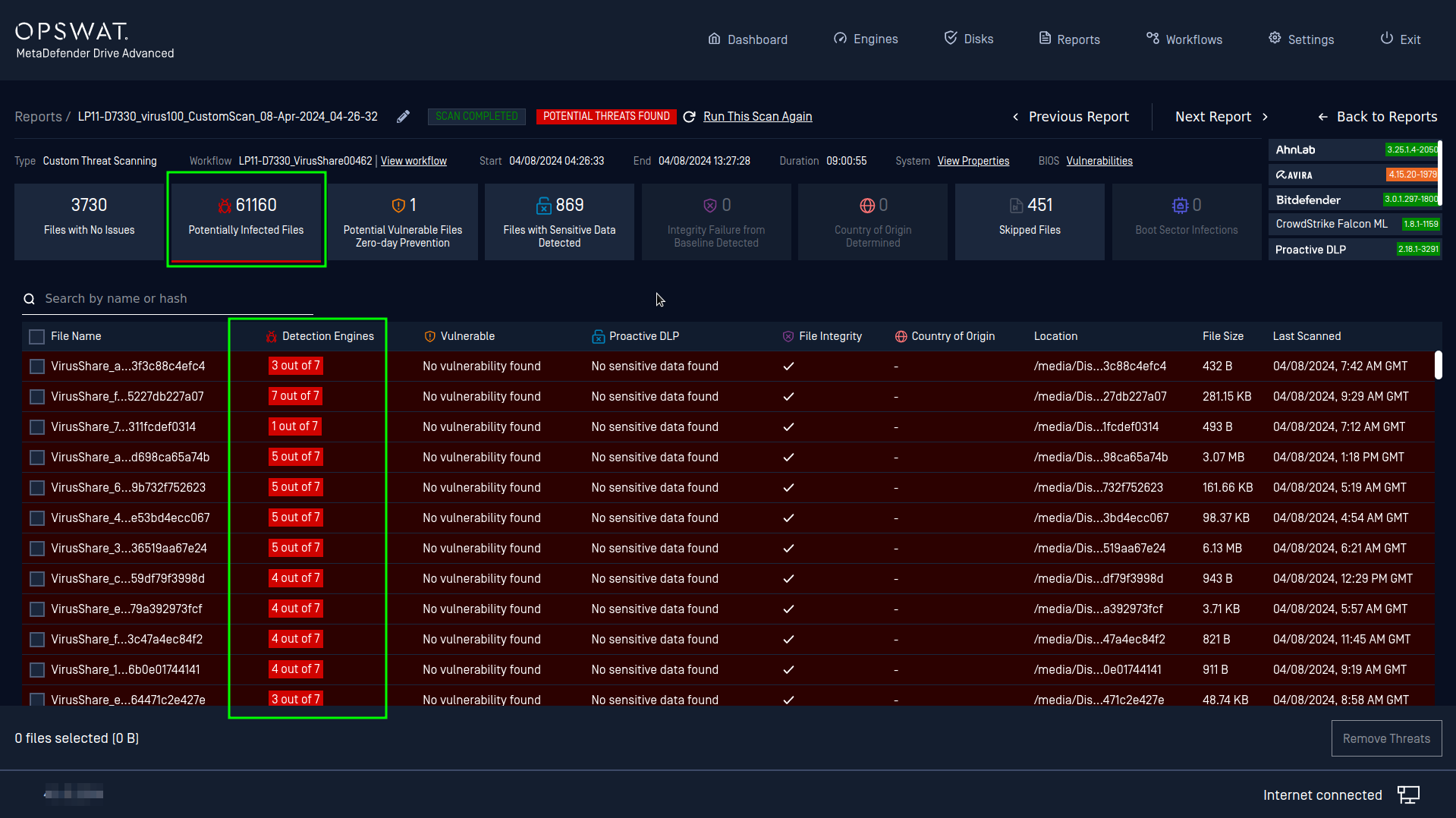Click the Disks shield icon
The width and height of the screenshot is (1456, 818).
tap(950, 38)
